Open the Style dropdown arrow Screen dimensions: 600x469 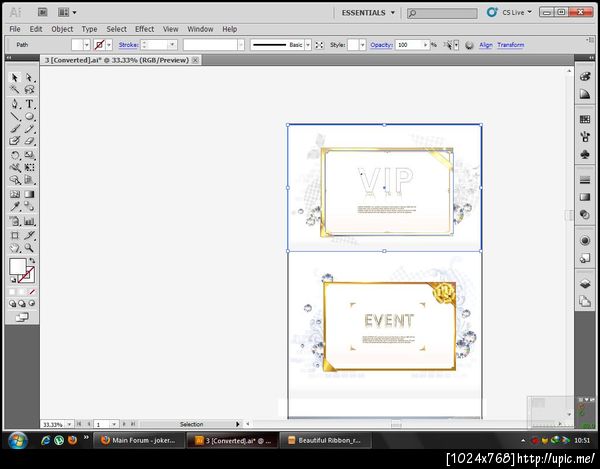tap(362, 45)
